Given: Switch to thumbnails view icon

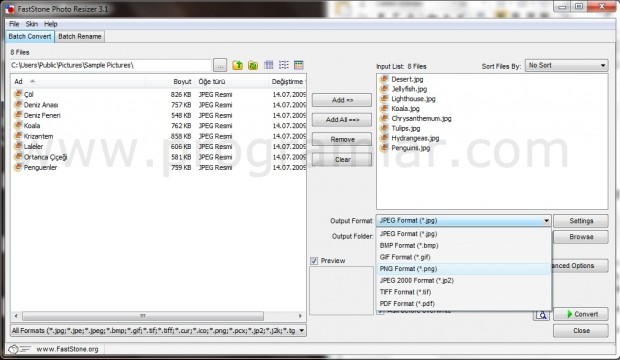Looking at the screenshot, I should 268,65.
